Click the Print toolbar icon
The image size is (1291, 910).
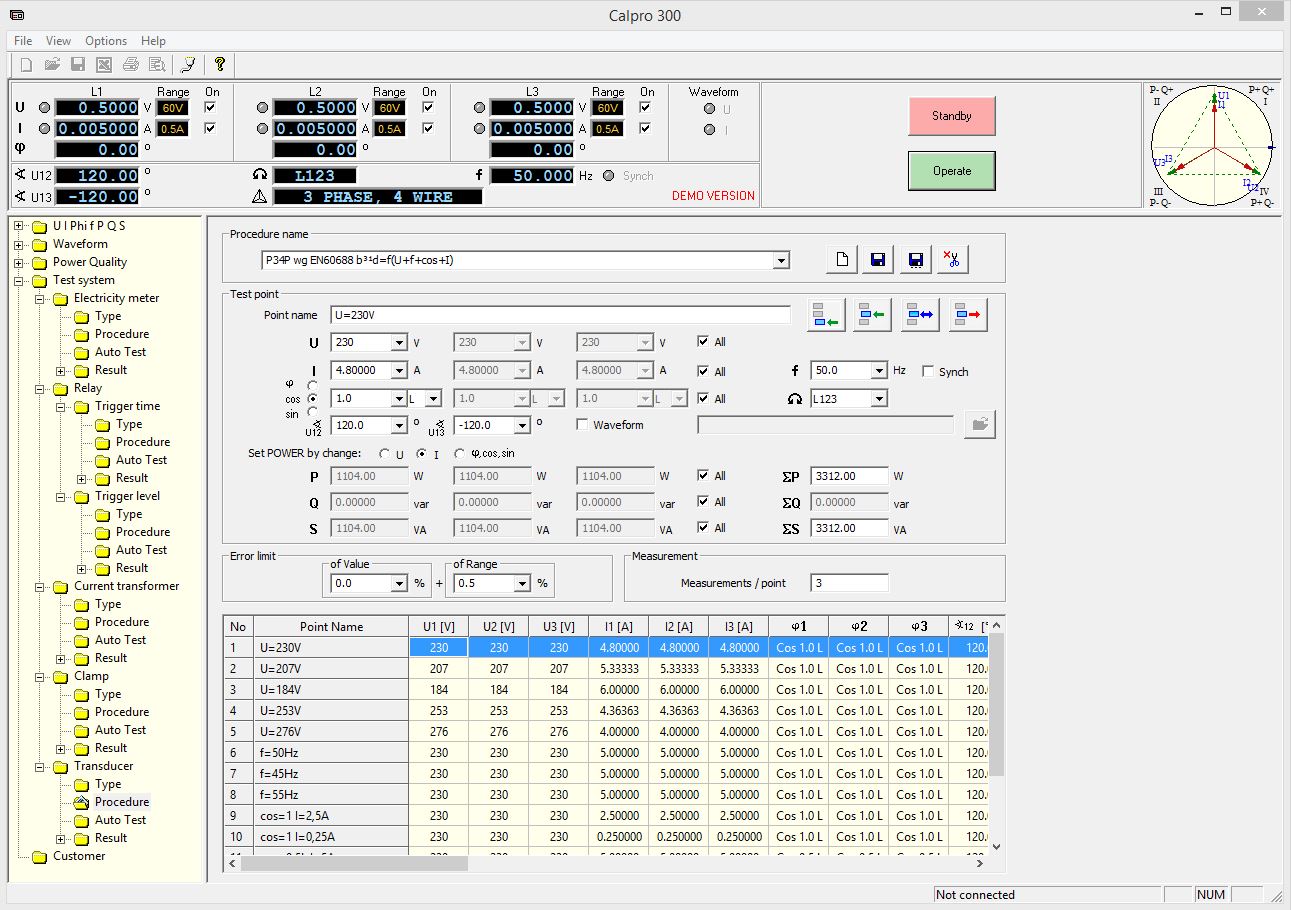(x=130, y=65)
